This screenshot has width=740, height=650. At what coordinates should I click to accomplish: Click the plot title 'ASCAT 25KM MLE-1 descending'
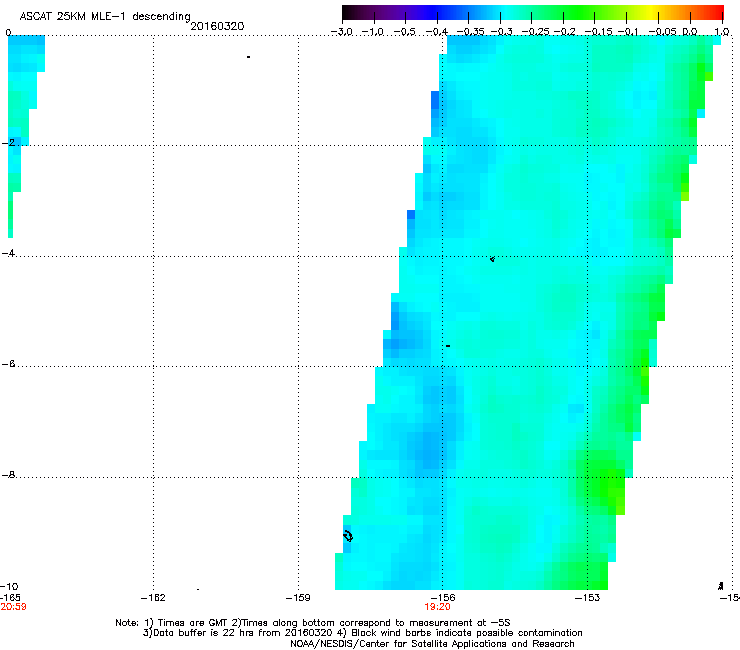(x=105, y=16)
